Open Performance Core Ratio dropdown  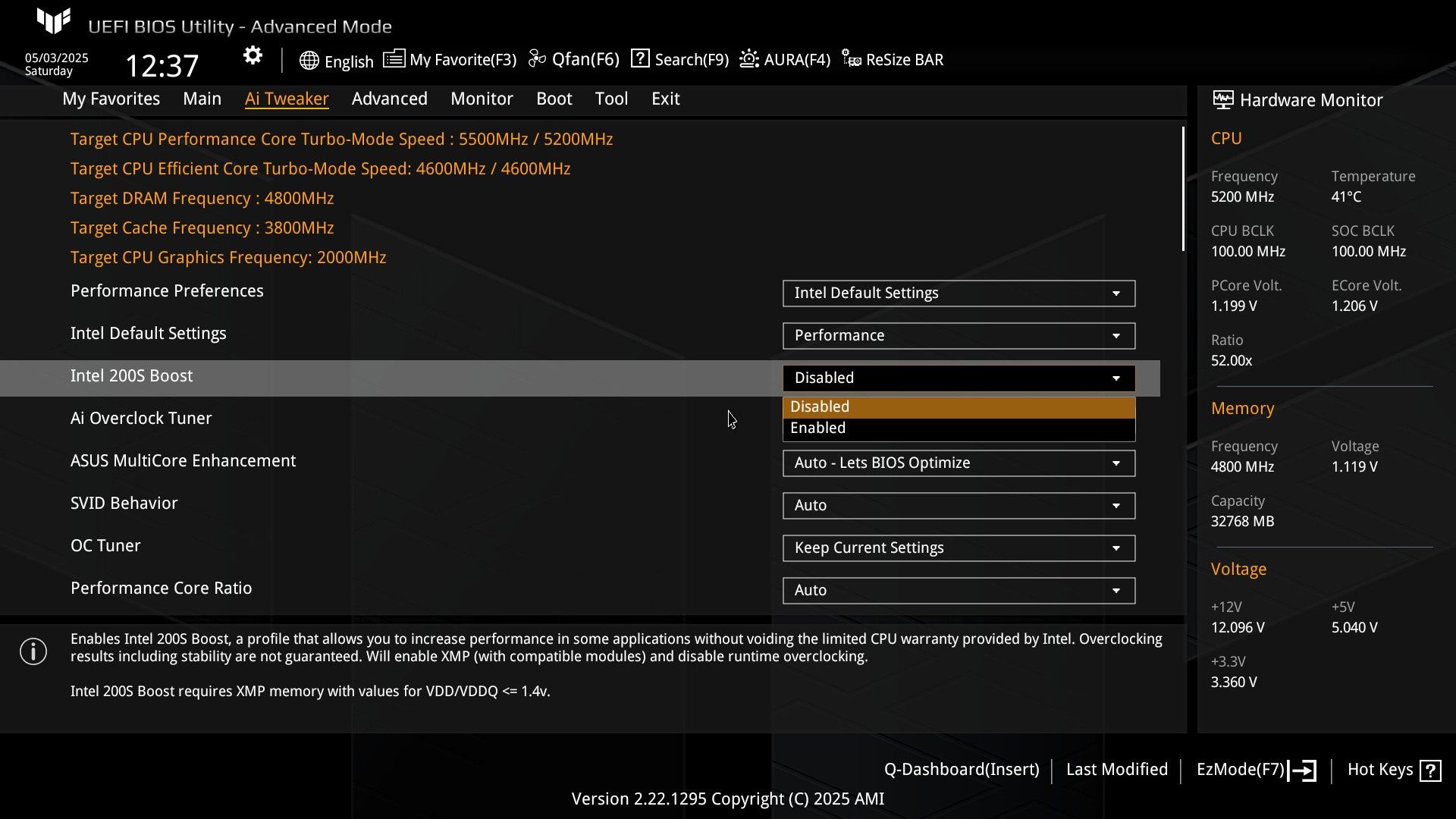click(959, 591)
